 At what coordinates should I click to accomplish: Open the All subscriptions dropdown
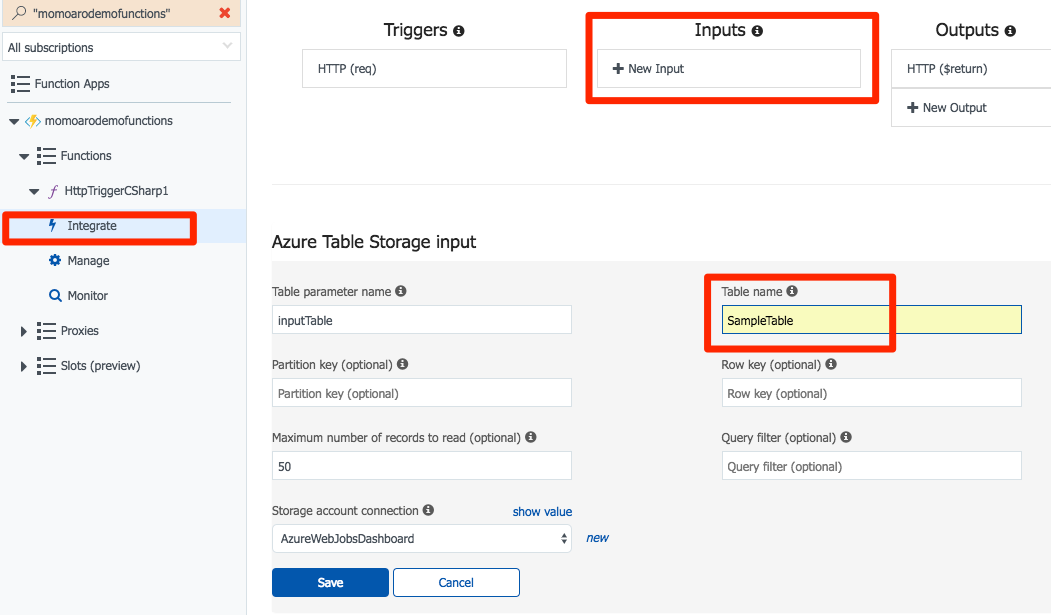pos(120,46)
